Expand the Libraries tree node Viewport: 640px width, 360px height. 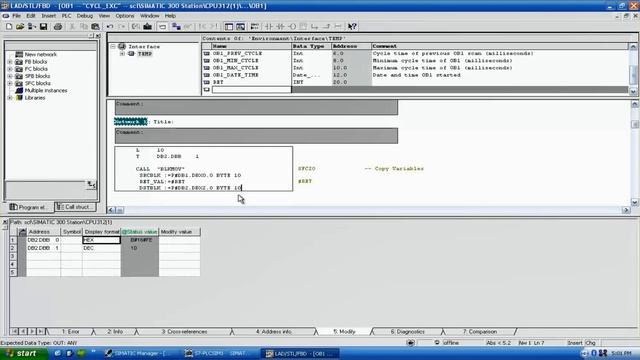(x=10, y=98)
